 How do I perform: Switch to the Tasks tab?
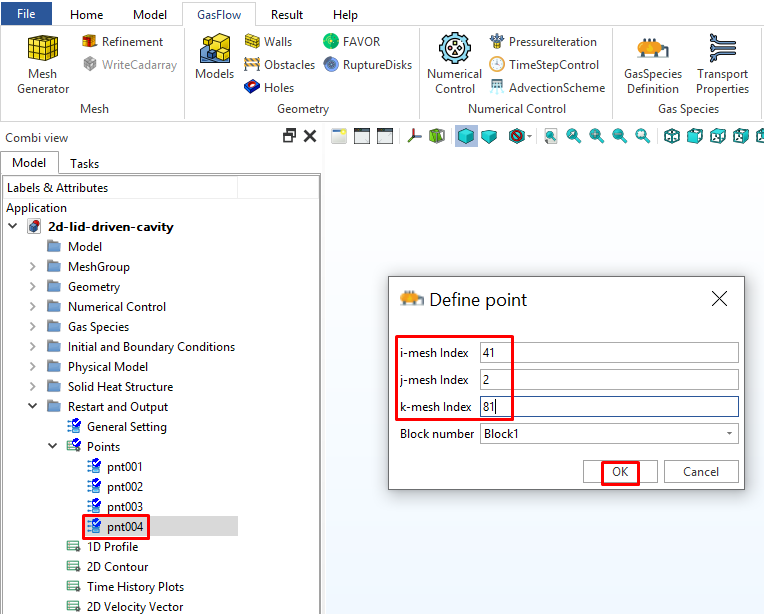(x=85, y=163)
